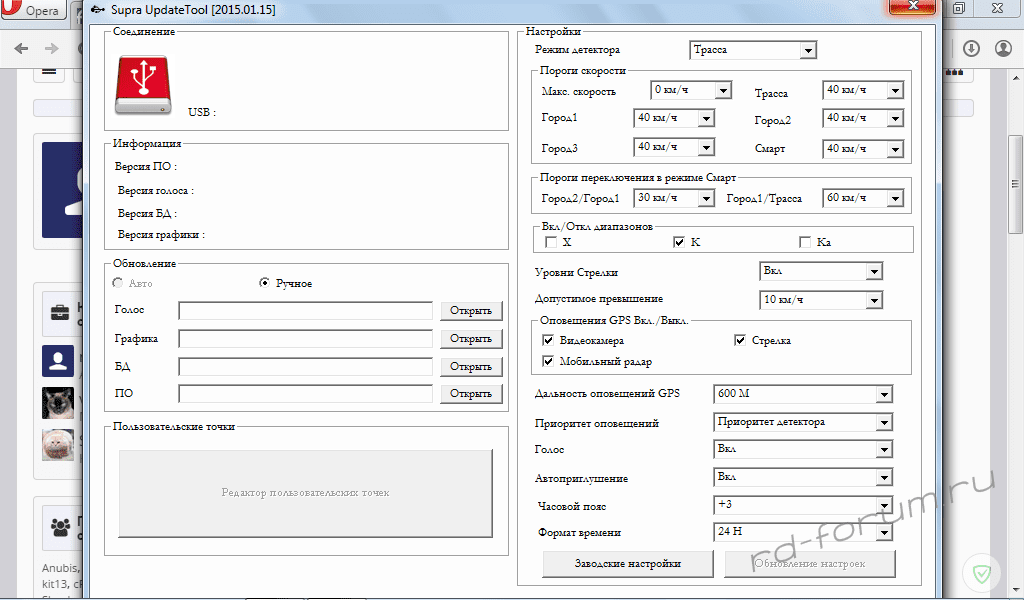Close the Supra UpdateTool window
The width and height of the screenshot is (1024, 600).
tap(912, 7)
